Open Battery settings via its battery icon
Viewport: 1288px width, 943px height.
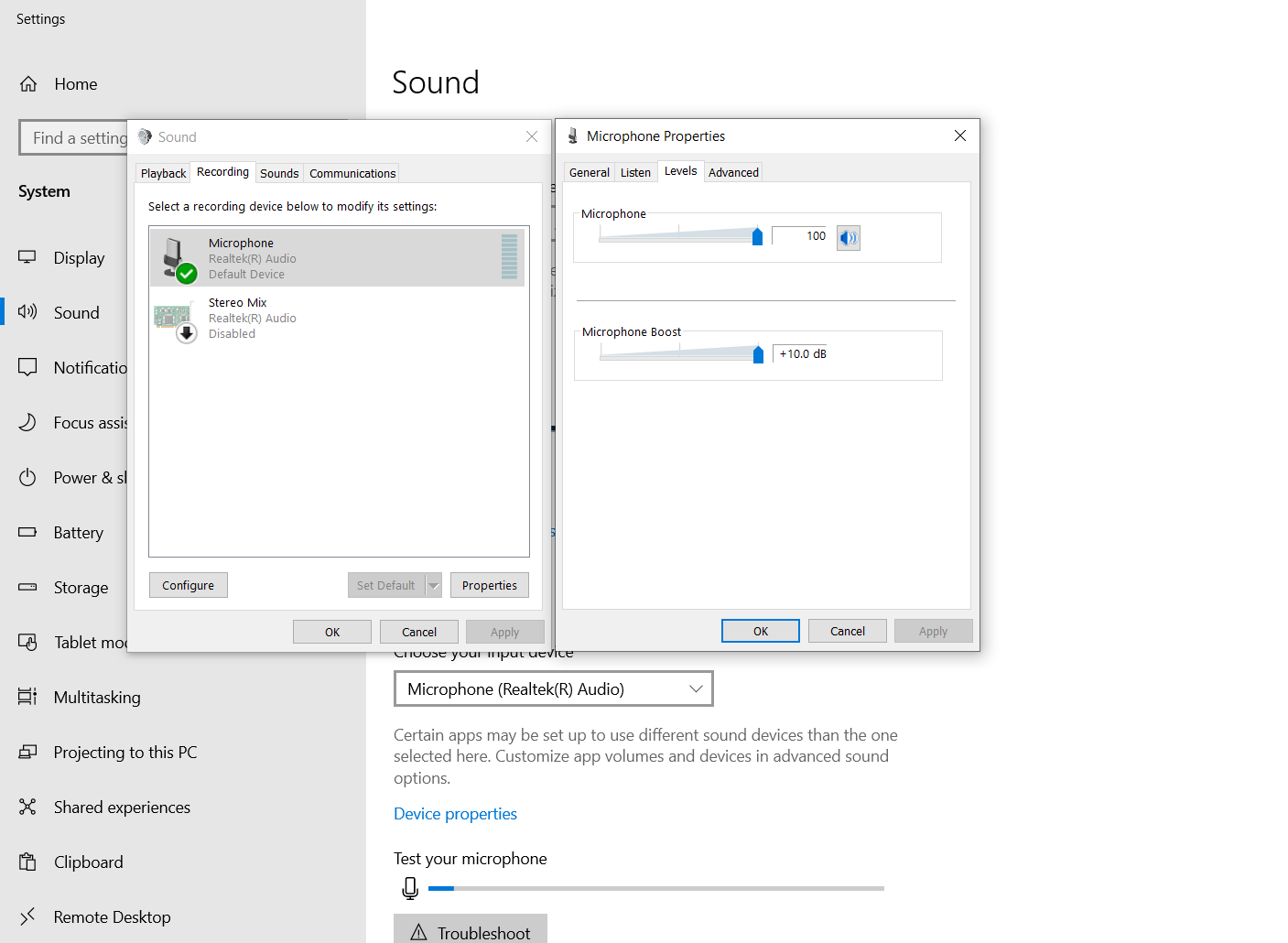[x=27, y=532]
